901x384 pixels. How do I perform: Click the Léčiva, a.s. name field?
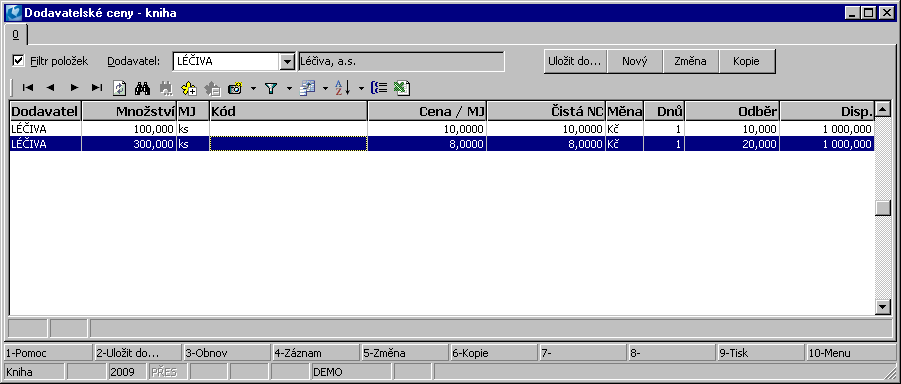[401, 62]
